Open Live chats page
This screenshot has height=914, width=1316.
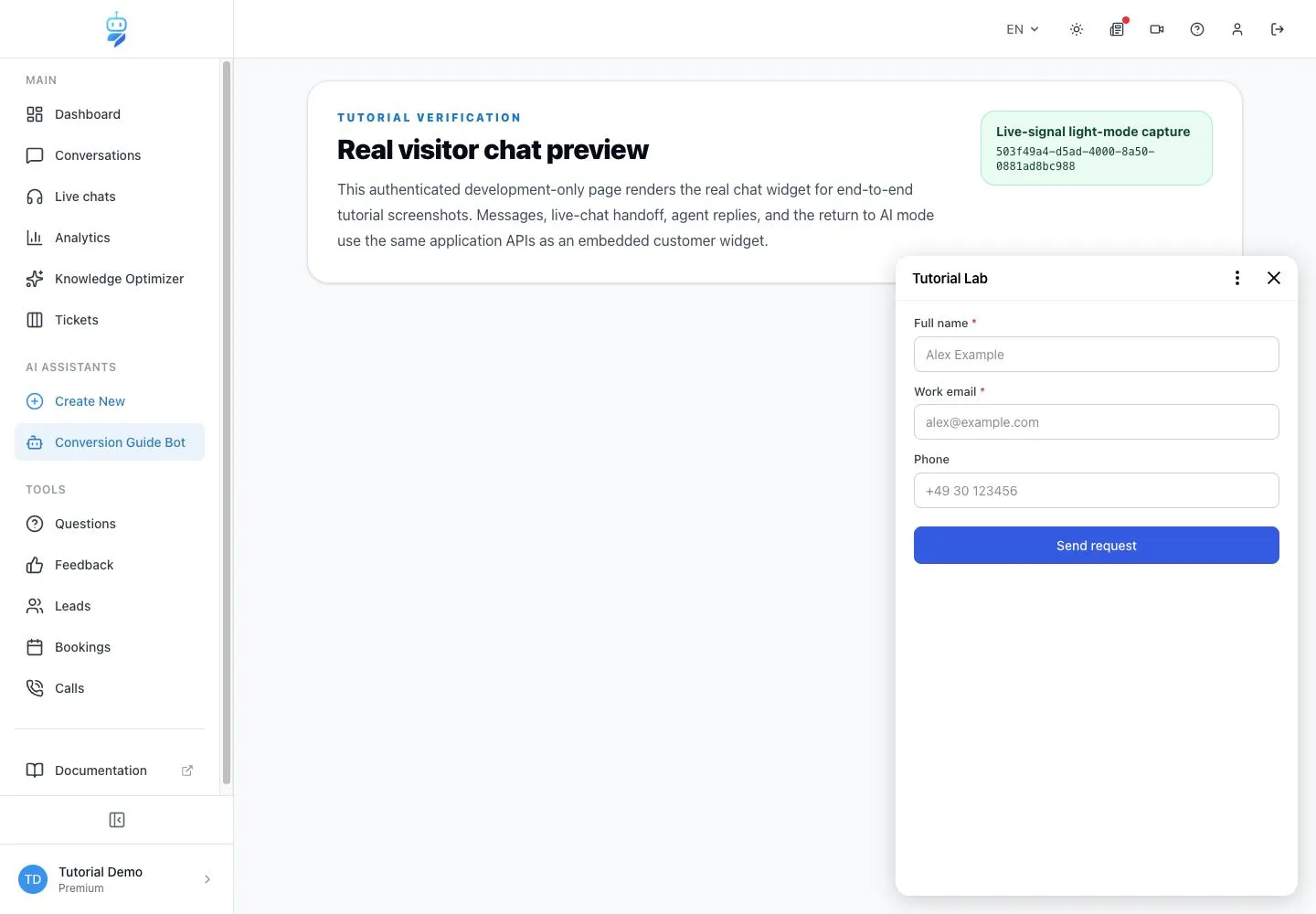coord(110,197)
